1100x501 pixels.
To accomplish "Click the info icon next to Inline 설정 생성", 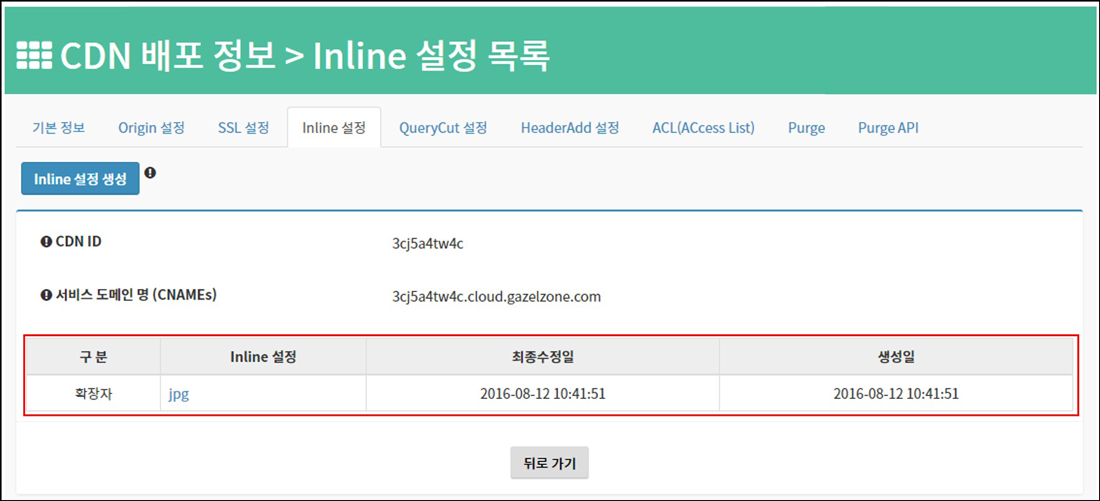I will pos(150,172).
